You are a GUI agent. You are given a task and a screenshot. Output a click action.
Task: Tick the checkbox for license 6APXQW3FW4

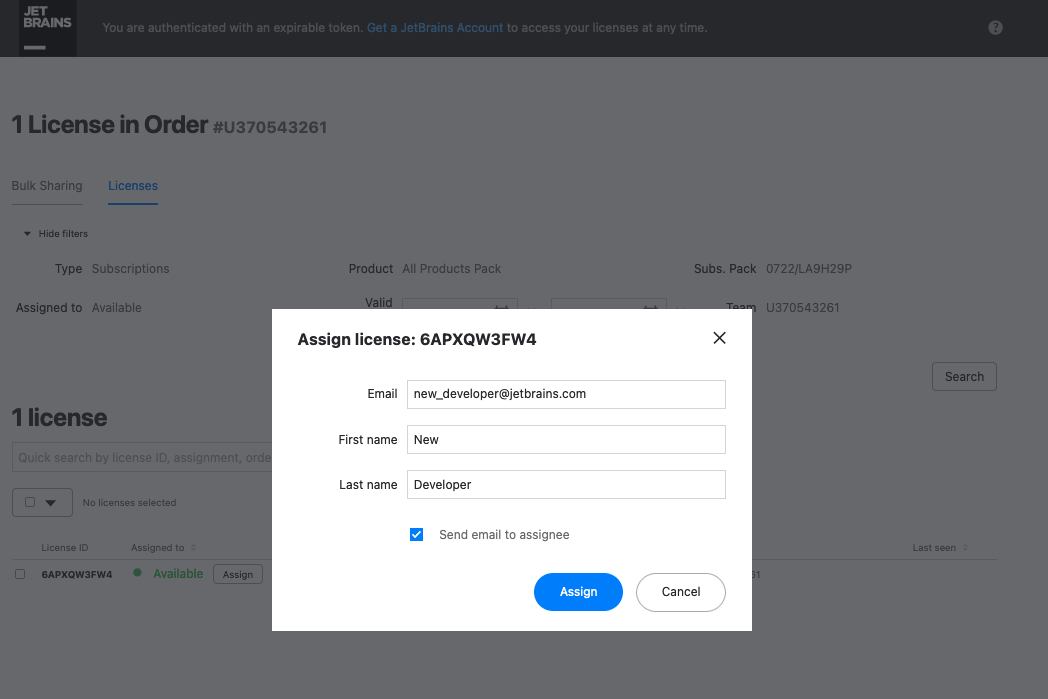20,574
